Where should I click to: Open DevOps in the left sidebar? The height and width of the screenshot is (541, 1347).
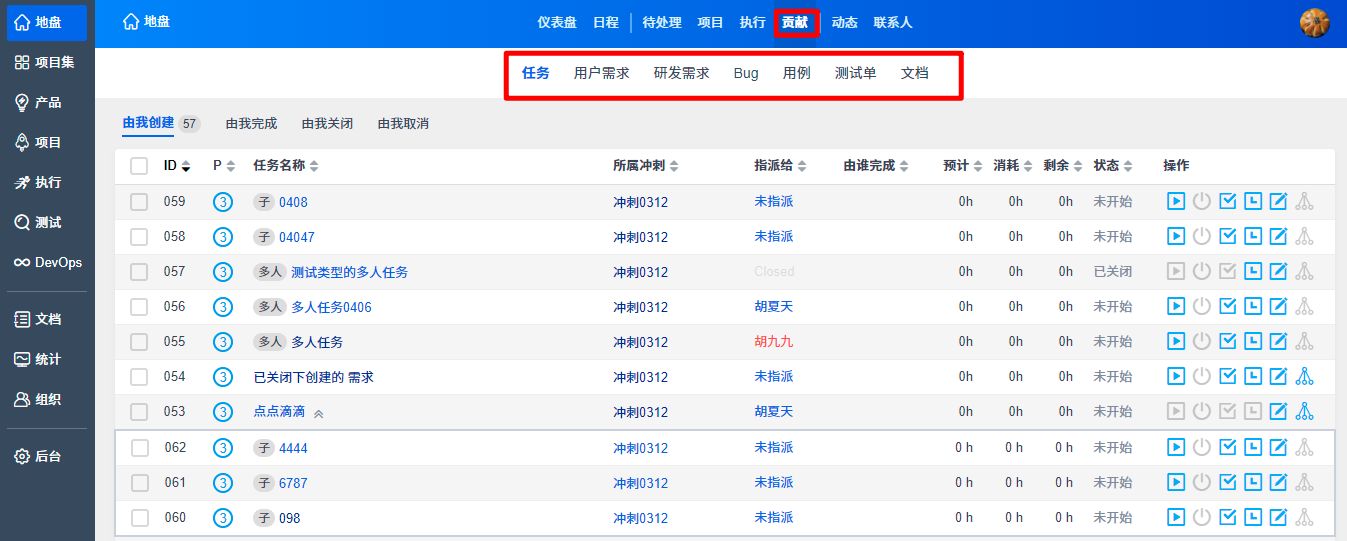(47, 263)
